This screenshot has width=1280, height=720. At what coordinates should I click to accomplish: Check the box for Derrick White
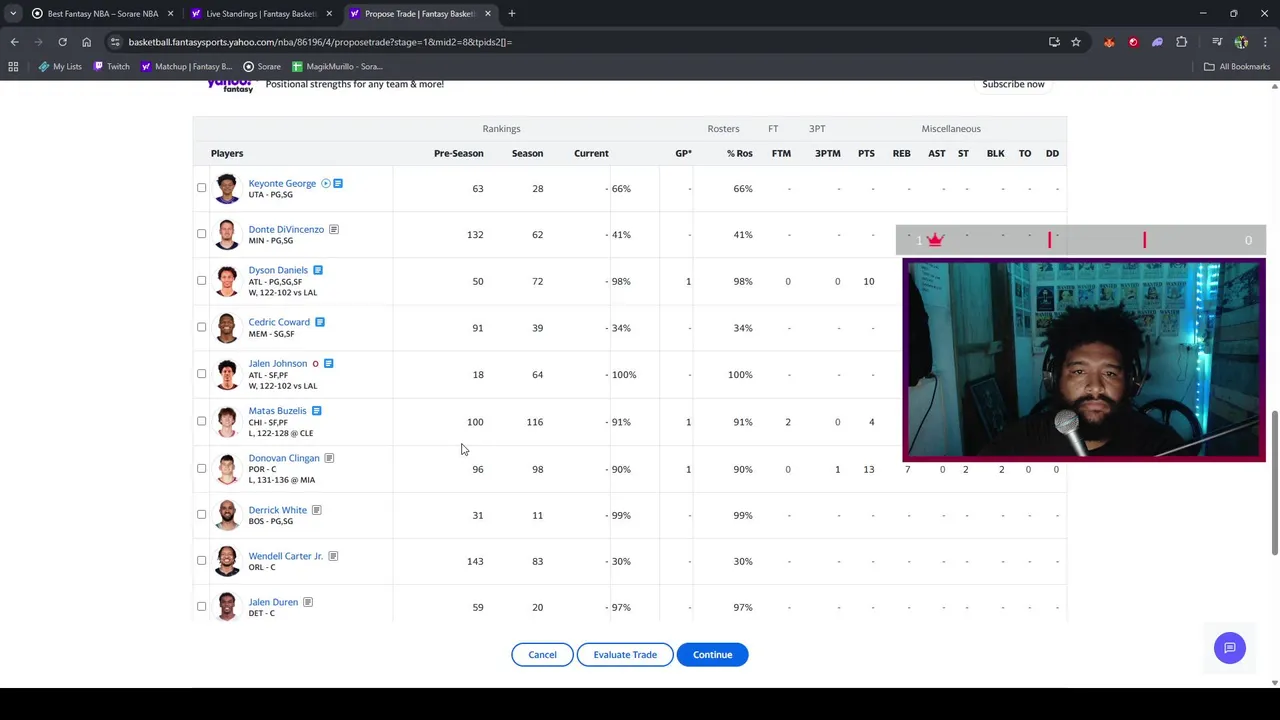pyautogui.click(x=201, y=515)
